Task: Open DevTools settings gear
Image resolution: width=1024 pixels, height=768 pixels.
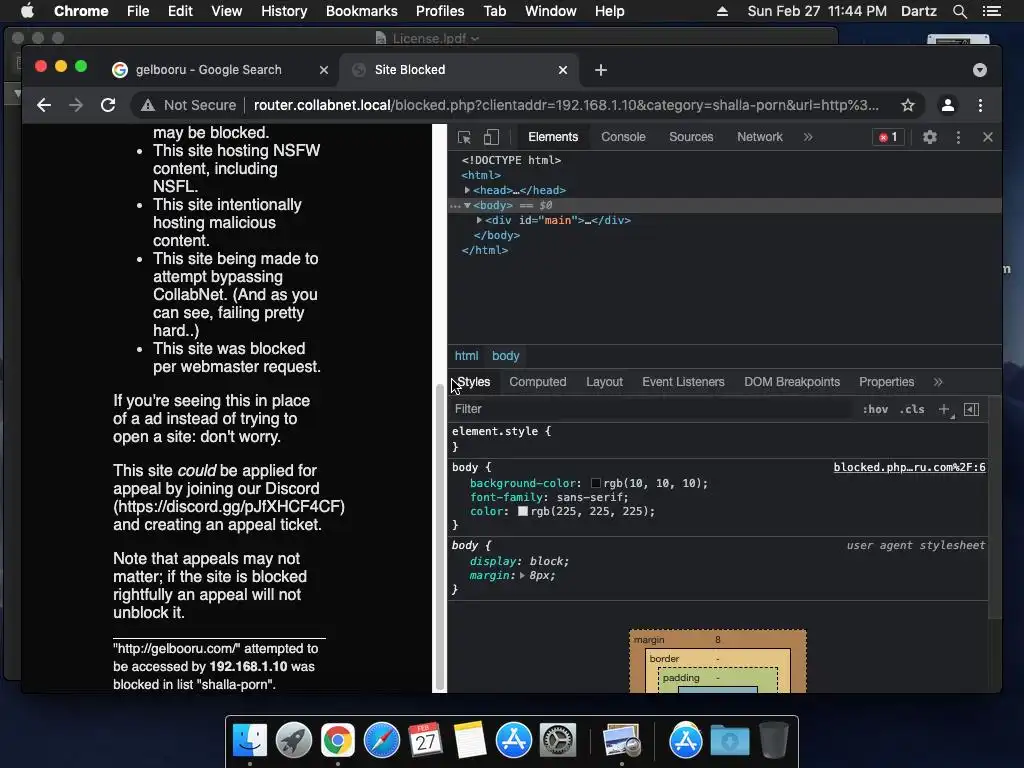Action: tap(929, 137)
